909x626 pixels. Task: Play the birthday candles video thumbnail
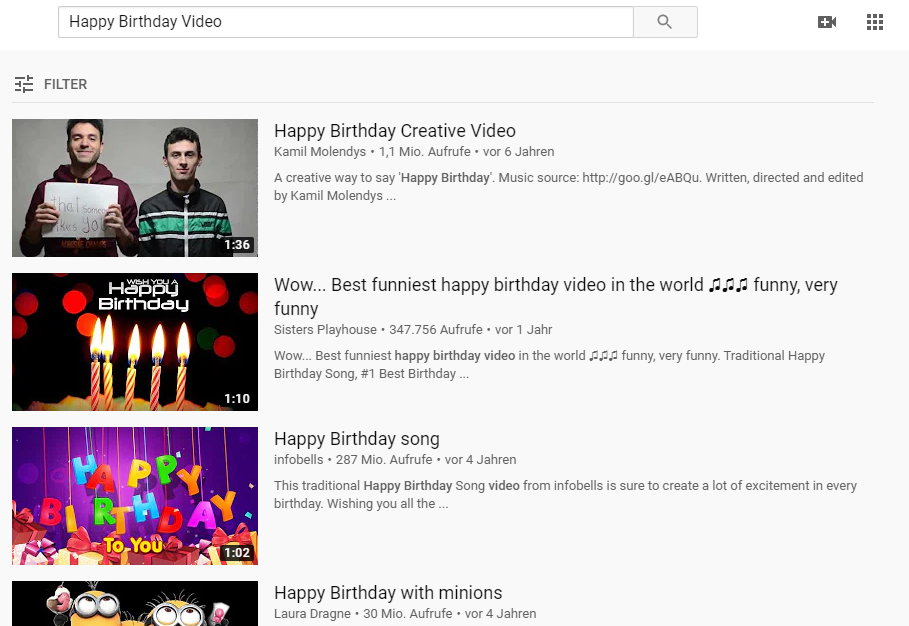tap(135, 342)
